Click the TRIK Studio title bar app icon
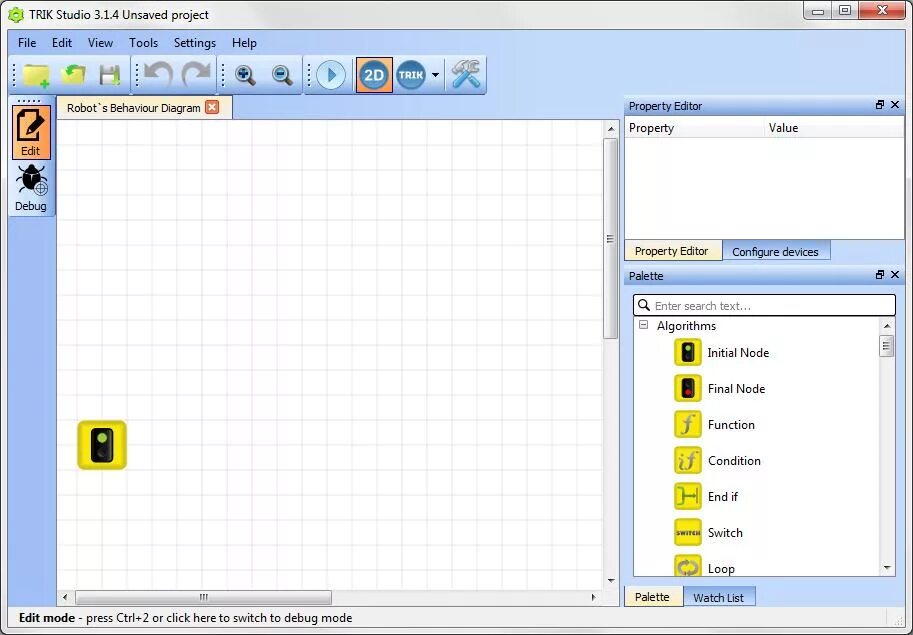The height and width of the screenshot is (635, 913). 16,15
